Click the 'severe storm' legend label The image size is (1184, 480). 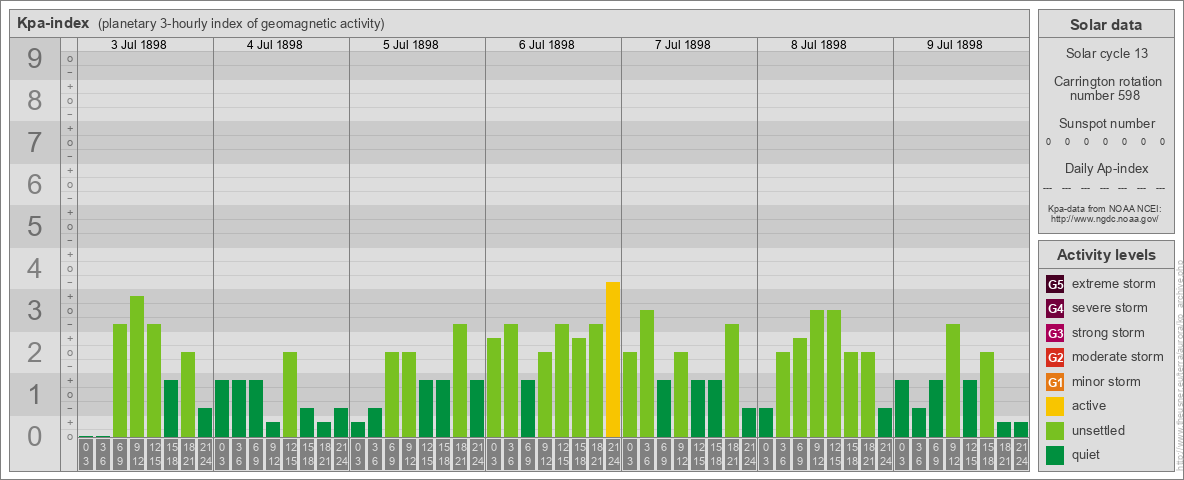(1110, 308)
